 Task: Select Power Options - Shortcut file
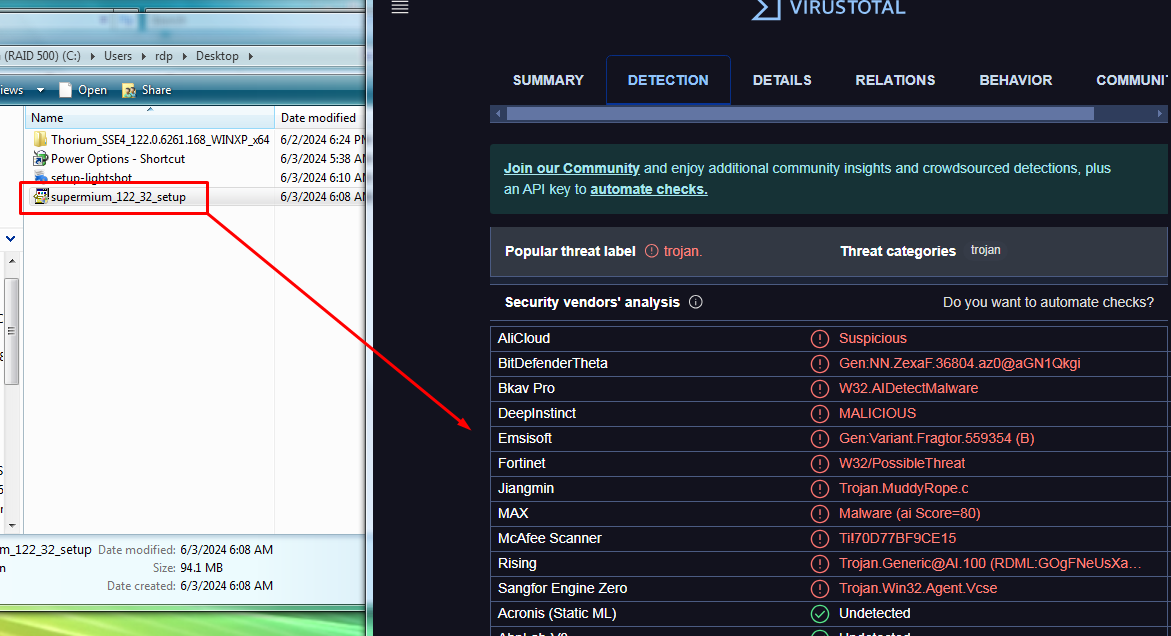(109, 159)
